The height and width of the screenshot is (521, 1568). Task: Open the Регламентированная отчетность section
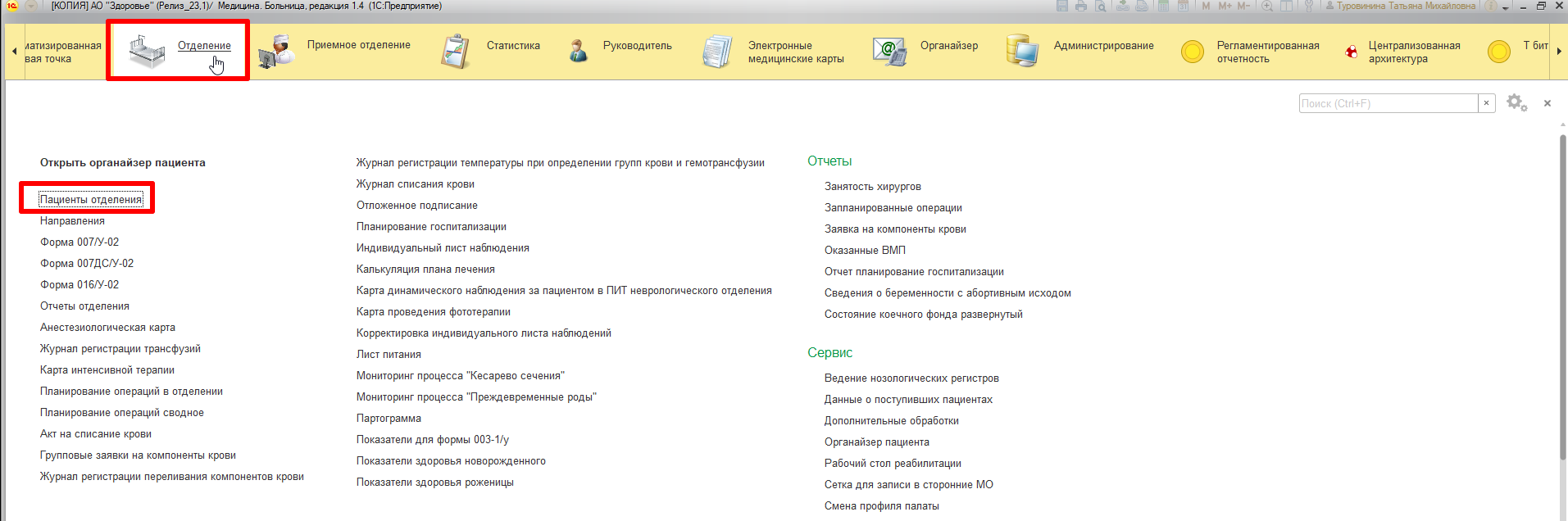coord(1267,52)
